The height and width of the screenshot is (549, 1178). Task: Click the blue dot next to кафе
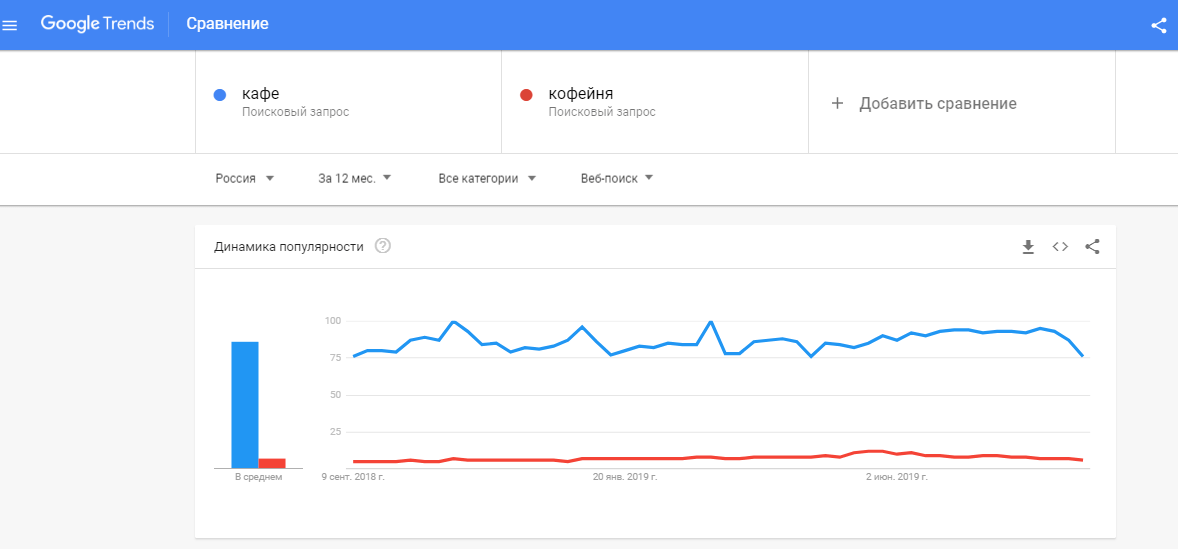[x=220, y=95]
